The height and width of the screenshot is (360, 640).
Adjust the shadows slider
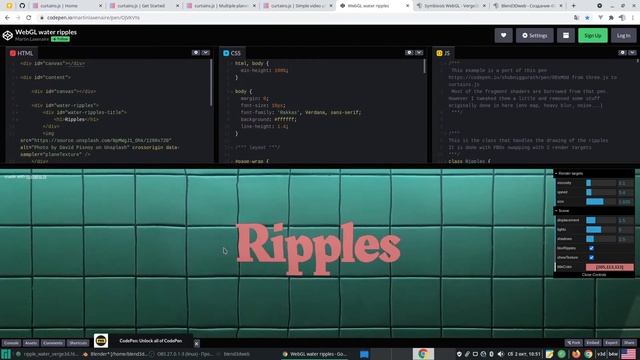click(x=601, y=239)
